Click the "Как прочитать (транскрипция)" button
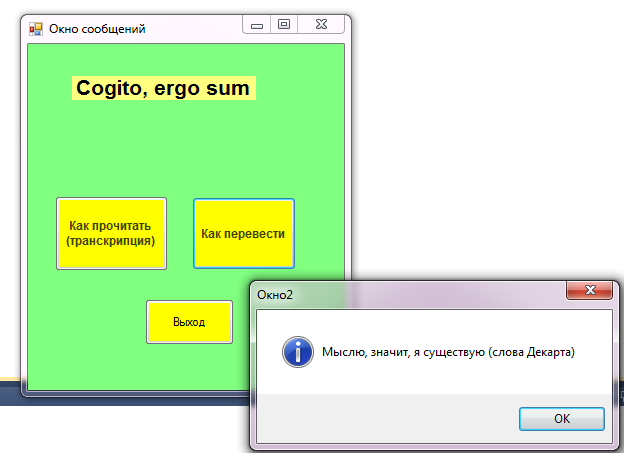This screenshot has width=624, height=453. pyautogui.click(x=111, y=233)
